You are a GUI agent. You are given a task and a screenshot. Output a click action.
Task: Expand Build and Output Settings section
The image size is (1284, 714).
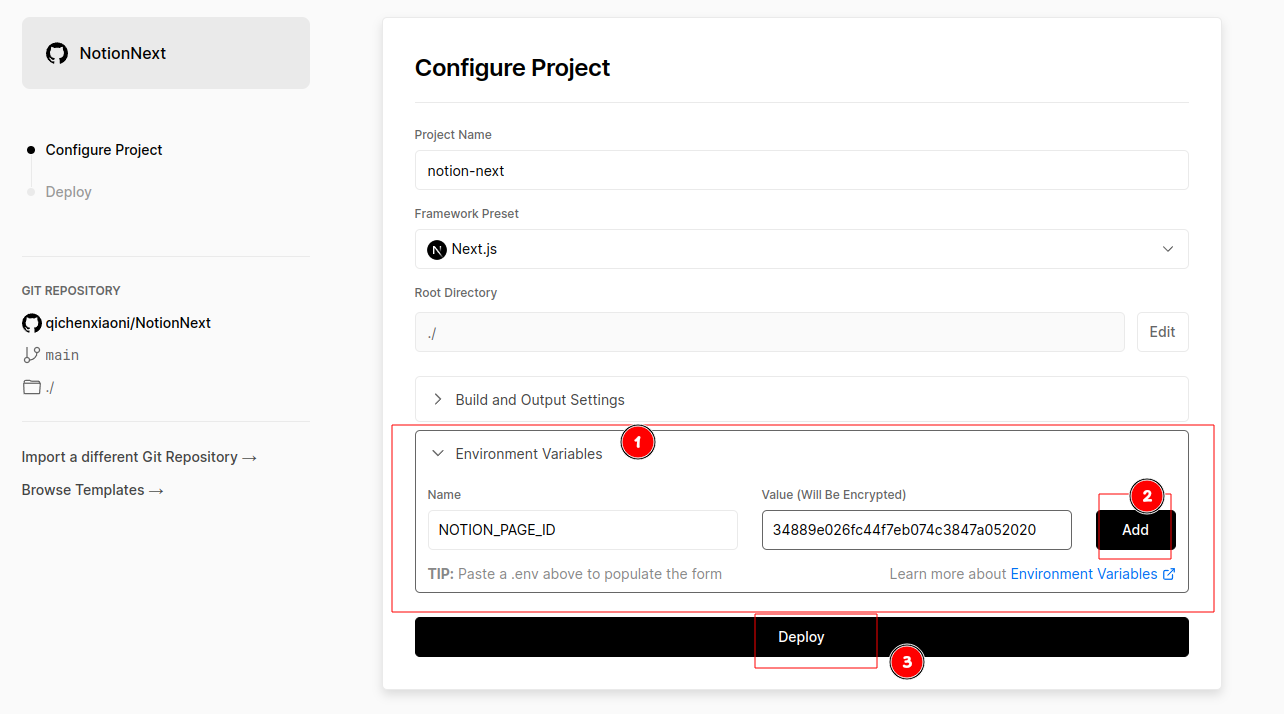click(x=801, y=399)
